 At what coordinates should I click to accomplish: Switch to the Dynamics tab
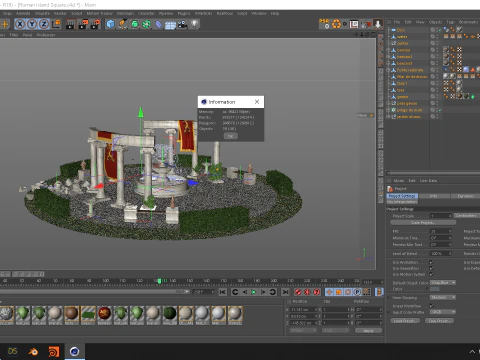click(x=466, y=196)
